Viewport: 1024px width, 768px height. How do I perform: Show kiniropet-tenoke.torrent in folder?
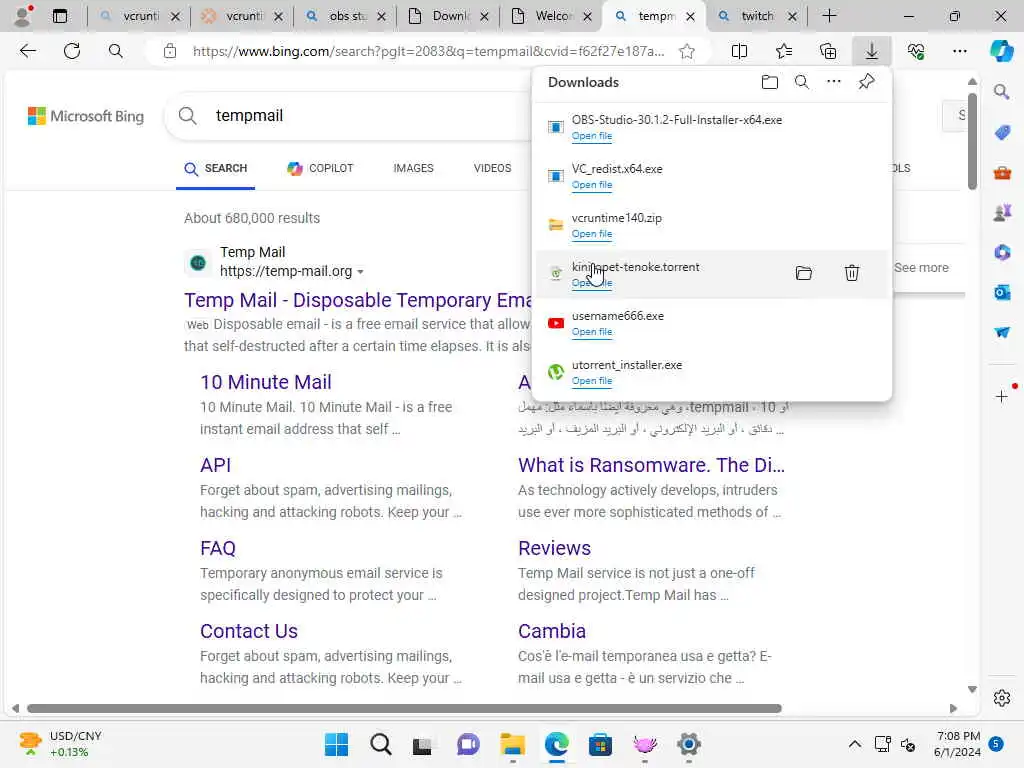[804, 273]
